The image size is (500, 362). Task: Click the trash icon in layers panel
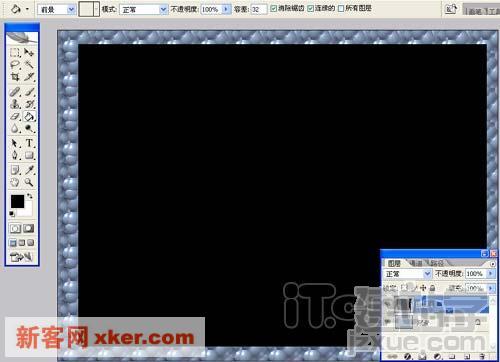(x=482, y=356)
